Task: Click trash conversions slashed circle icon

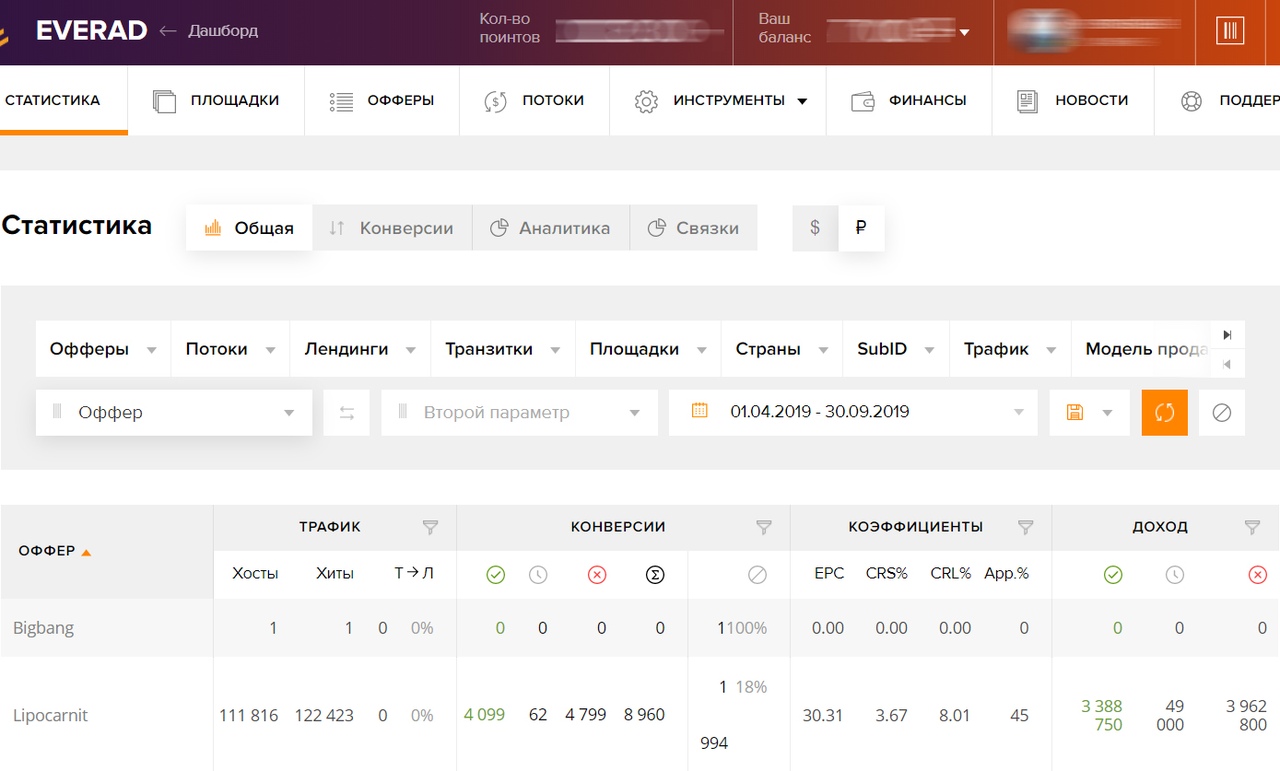Action: pos(757,574)
